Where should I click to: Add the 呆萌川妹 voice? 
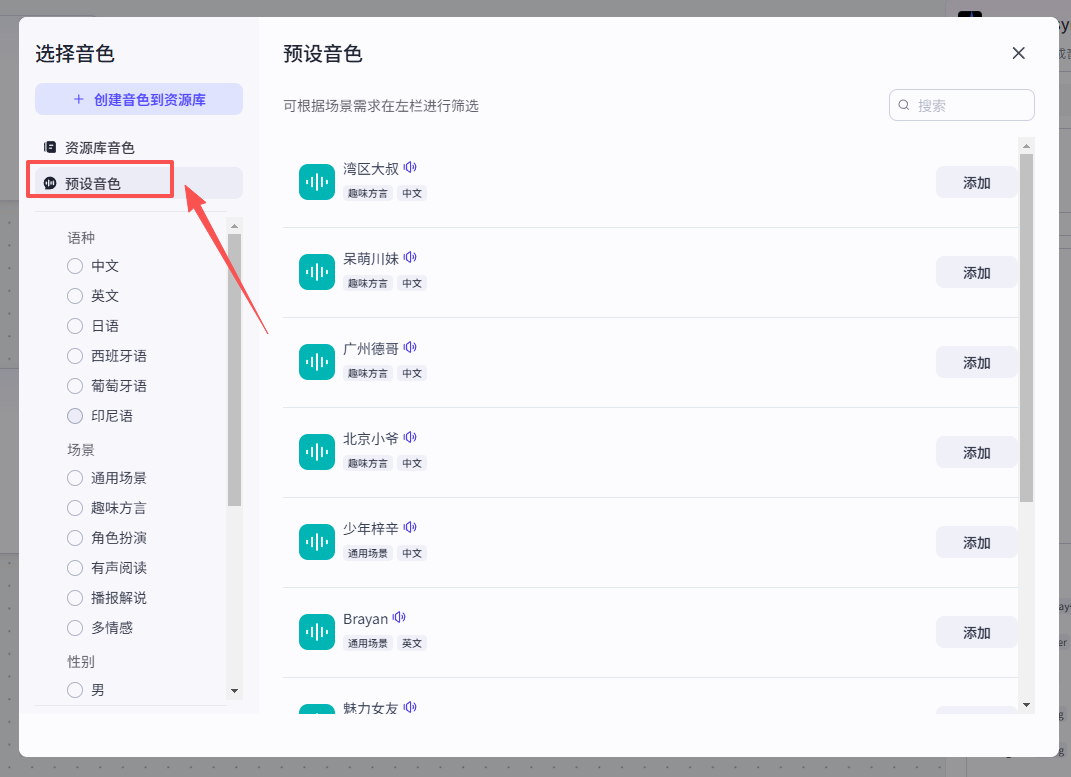[976, 273]
